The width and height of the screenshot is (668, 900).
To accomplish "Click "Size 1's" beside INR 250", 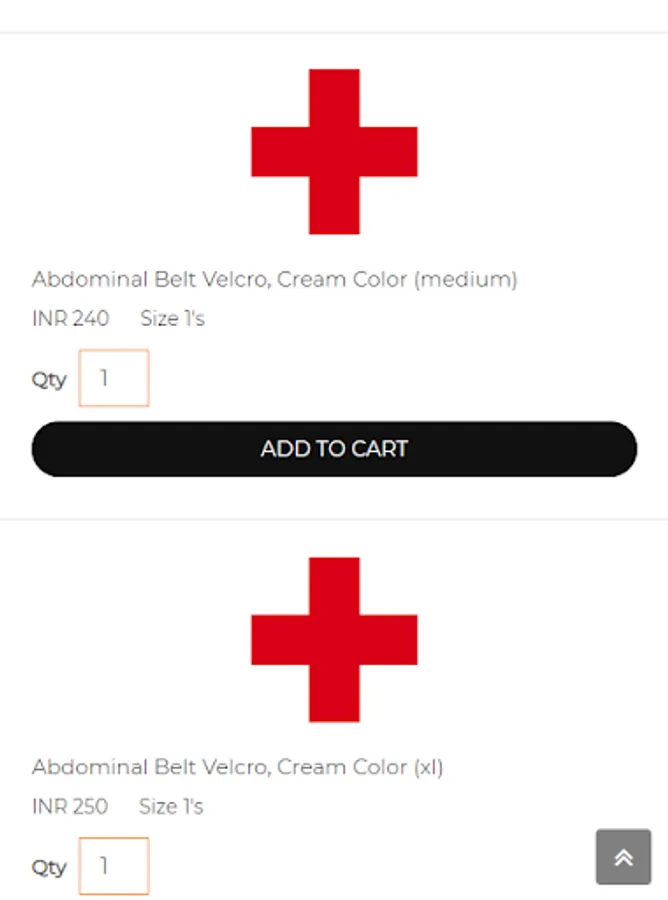I will [171, 807].
